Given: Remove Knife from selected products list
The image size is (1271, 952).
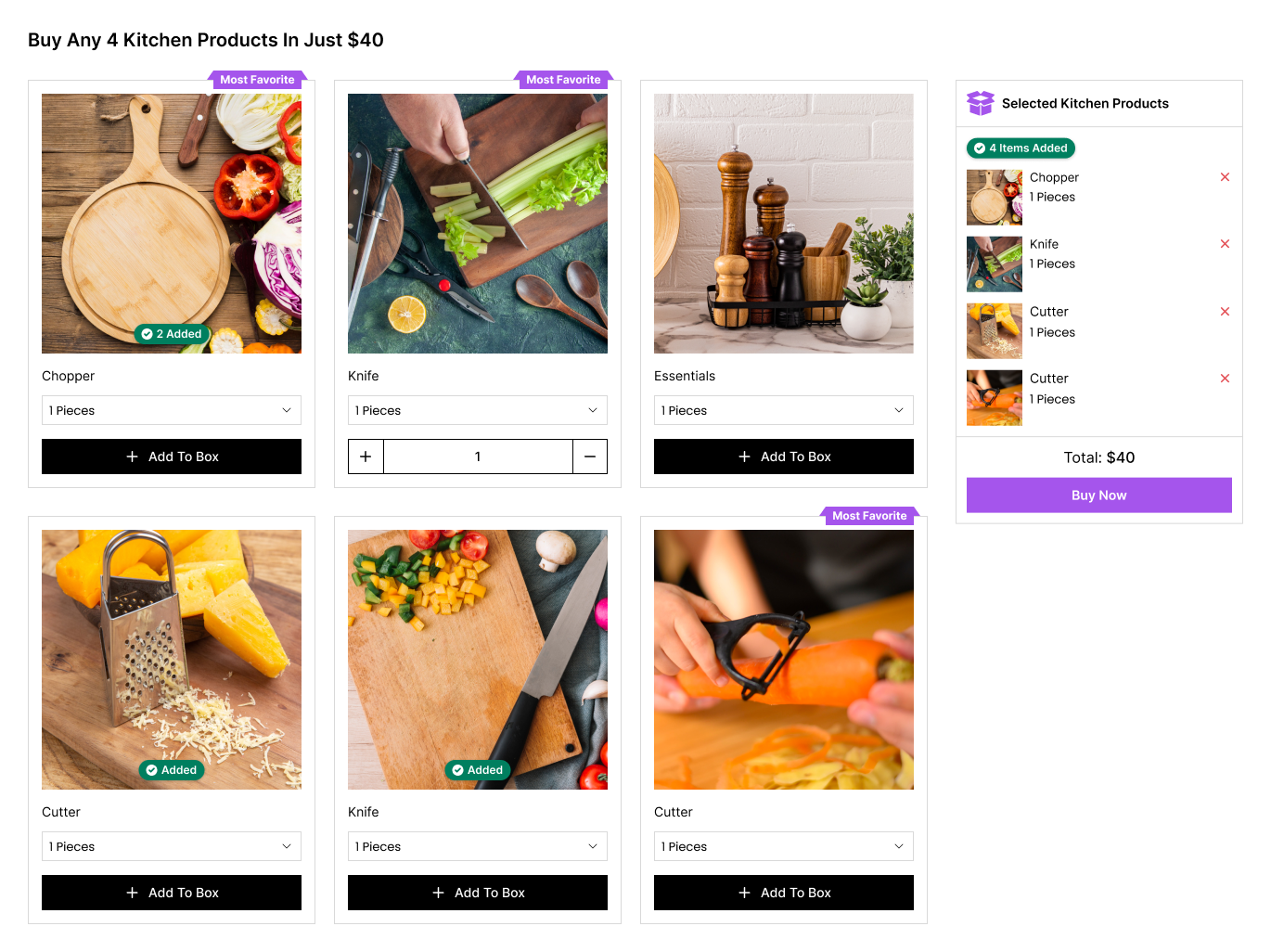Looking at the screenshot, I should (1225, 244).
